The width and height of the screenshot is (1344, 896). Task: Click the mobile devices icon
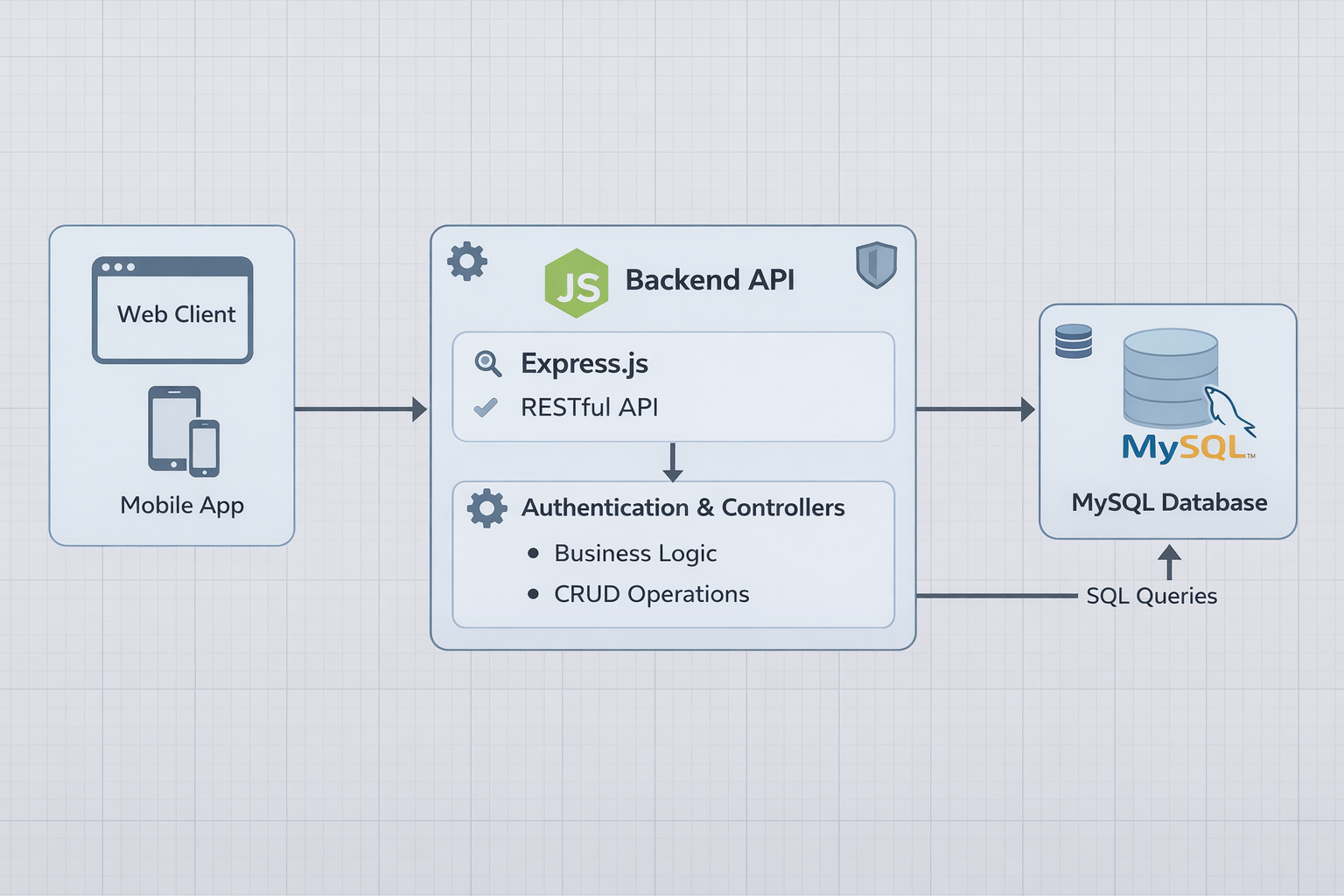(x=184, y=431)
